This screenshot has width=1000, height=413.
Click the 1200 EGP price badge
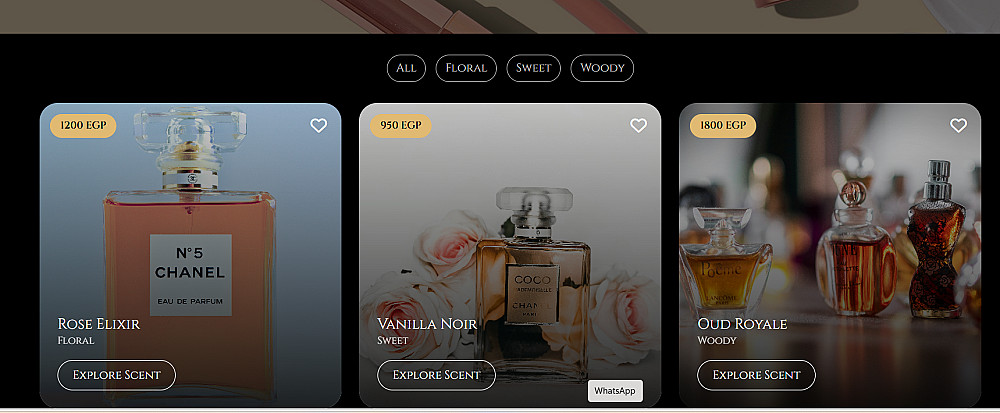(84, 126)
